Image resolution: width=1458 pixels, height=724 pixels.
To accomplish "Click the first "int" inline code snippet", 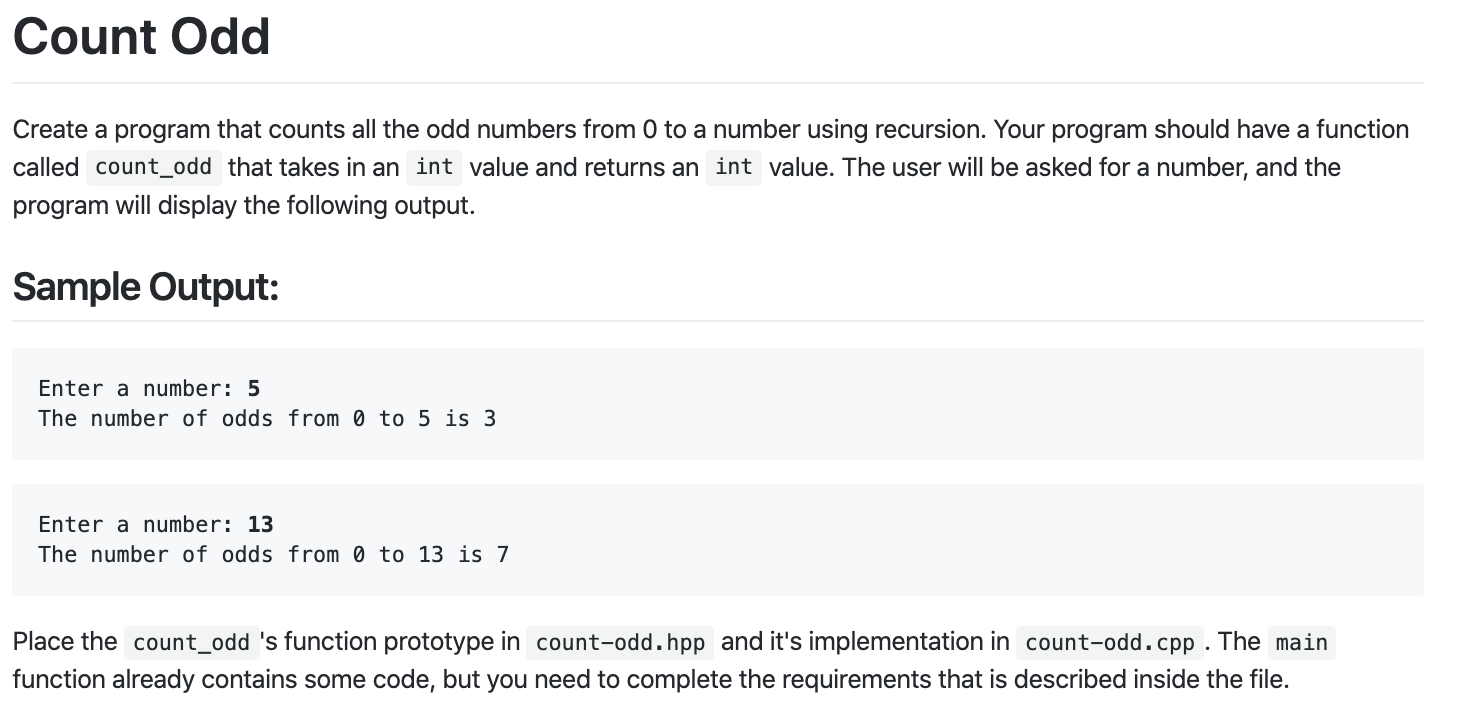I will pos(434,167).
